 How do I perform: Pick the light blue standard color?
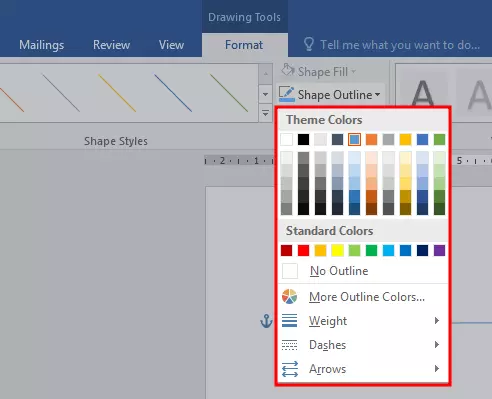point(388,250)
